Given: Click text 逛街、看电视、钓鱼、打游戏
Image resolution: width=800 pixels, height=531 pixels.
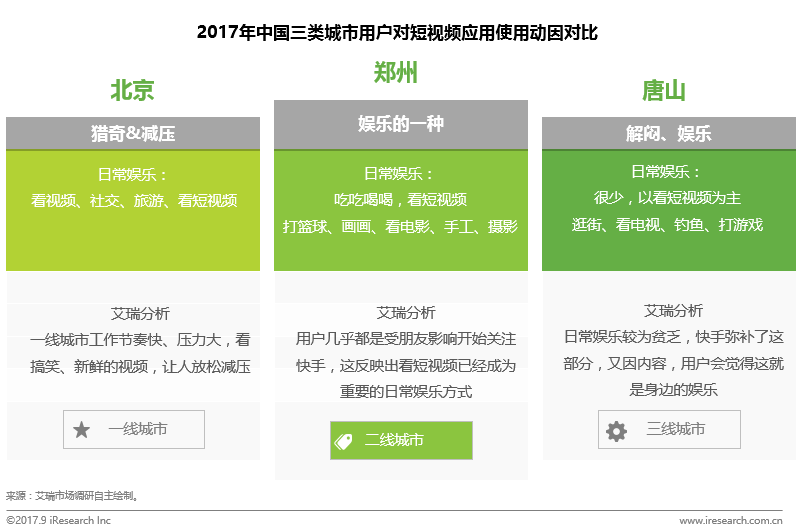Looking at the screenshot, I should [x=667, y=224].
